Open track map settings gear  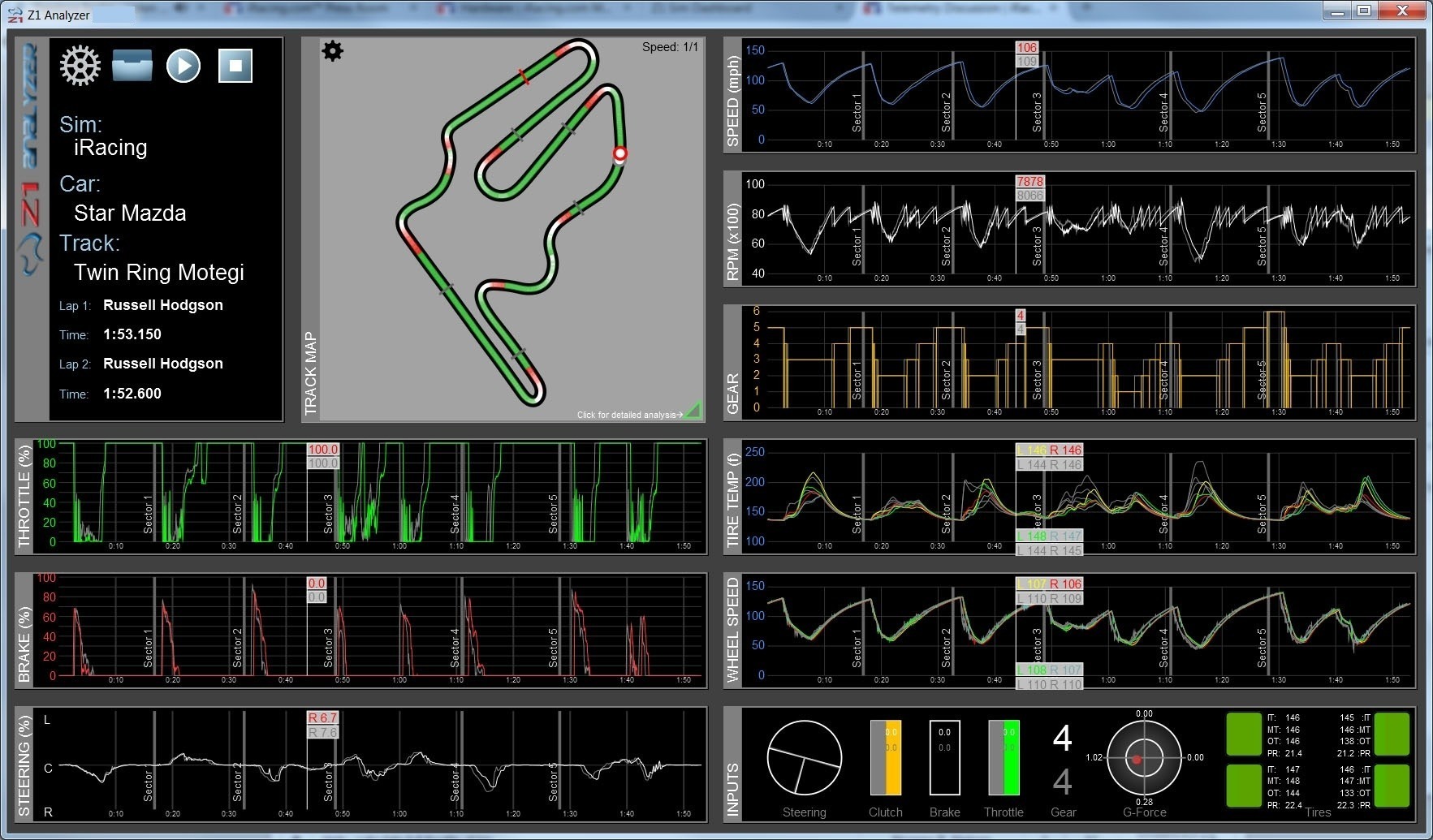click(333, 51)
